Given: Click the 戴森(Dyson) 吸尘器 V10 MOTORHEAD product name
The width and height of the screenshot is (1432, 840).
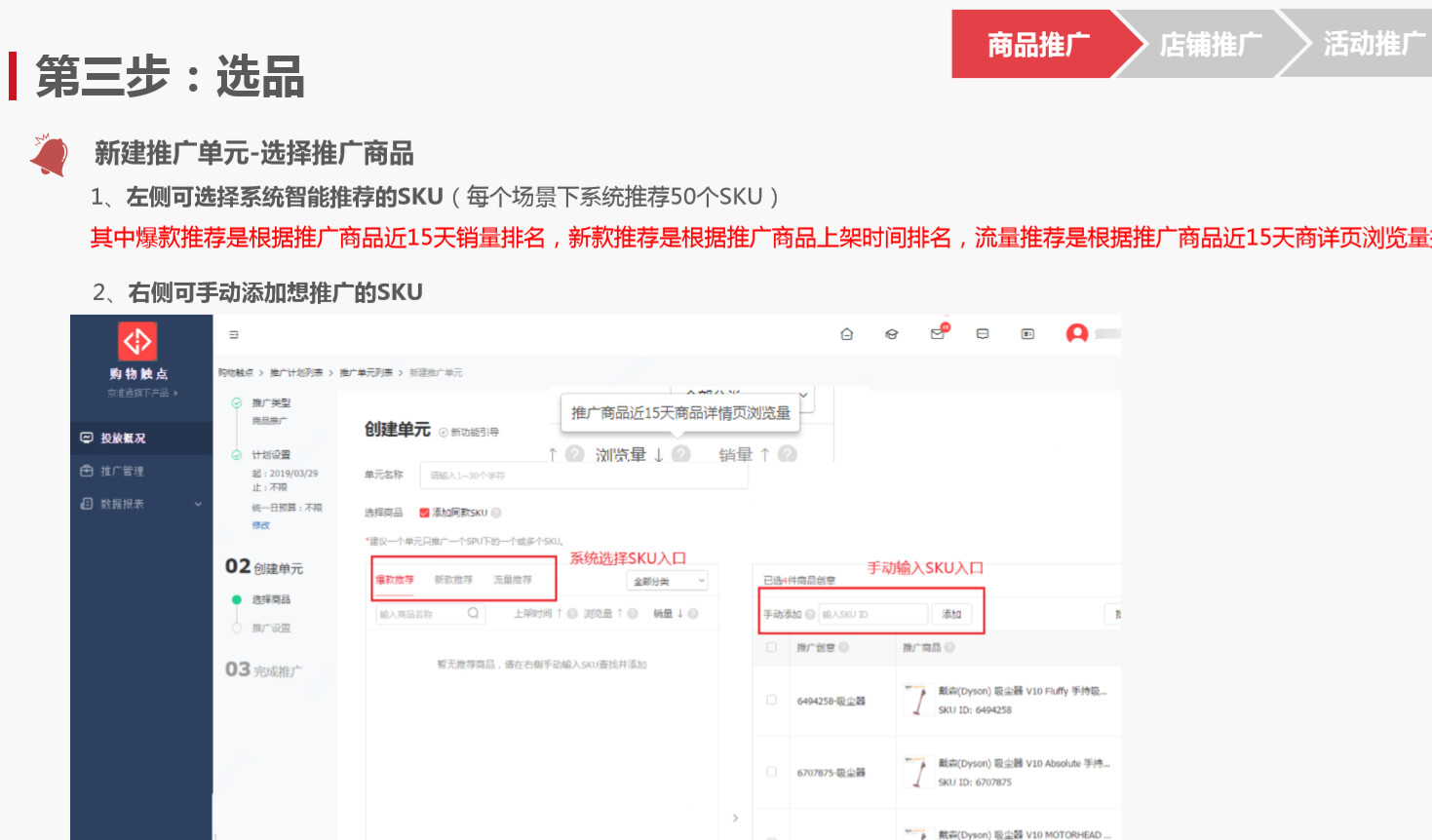Looking at the screenshot, I should (x=1025, y=834).
